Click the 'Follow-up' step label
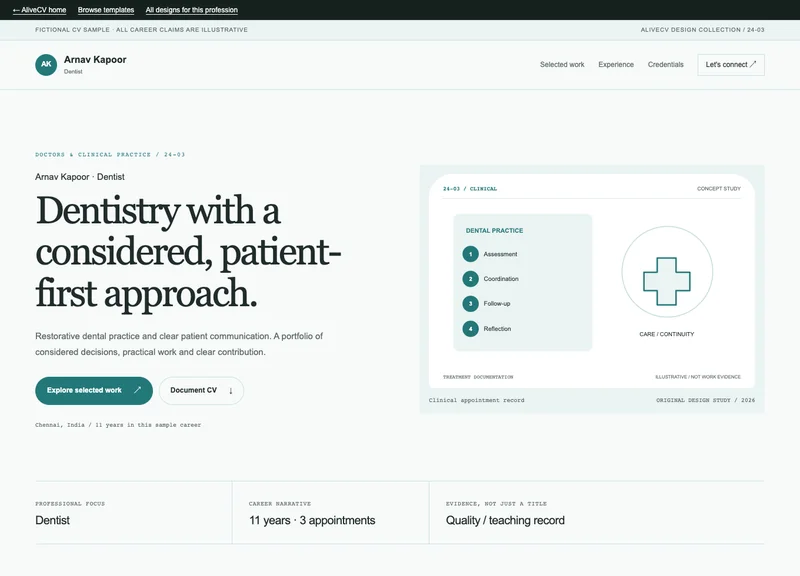This screenshot has width=800, height=576. pyautogui.click(x=497, y=304)
